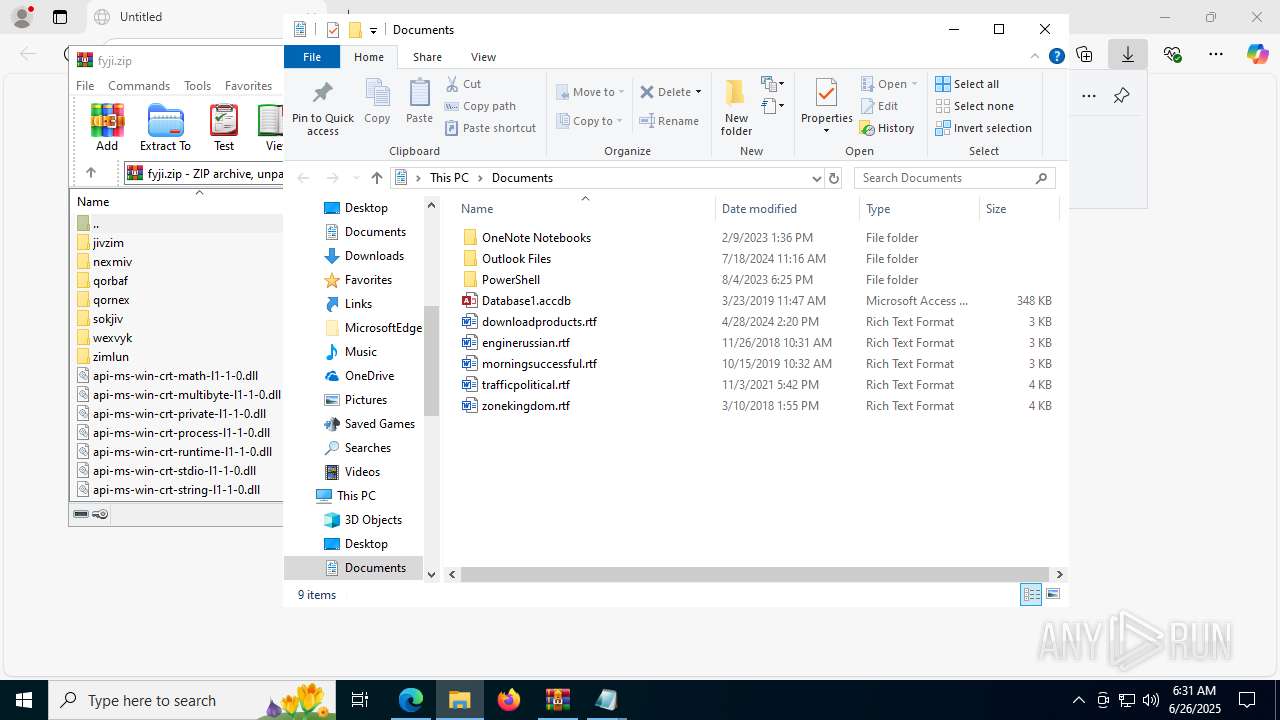Select api-ms-win-crt-math-l1-1-0.dll in WinRAR
The width and height of the screenshot is (1280, 720).
click(x=175, y=376)
